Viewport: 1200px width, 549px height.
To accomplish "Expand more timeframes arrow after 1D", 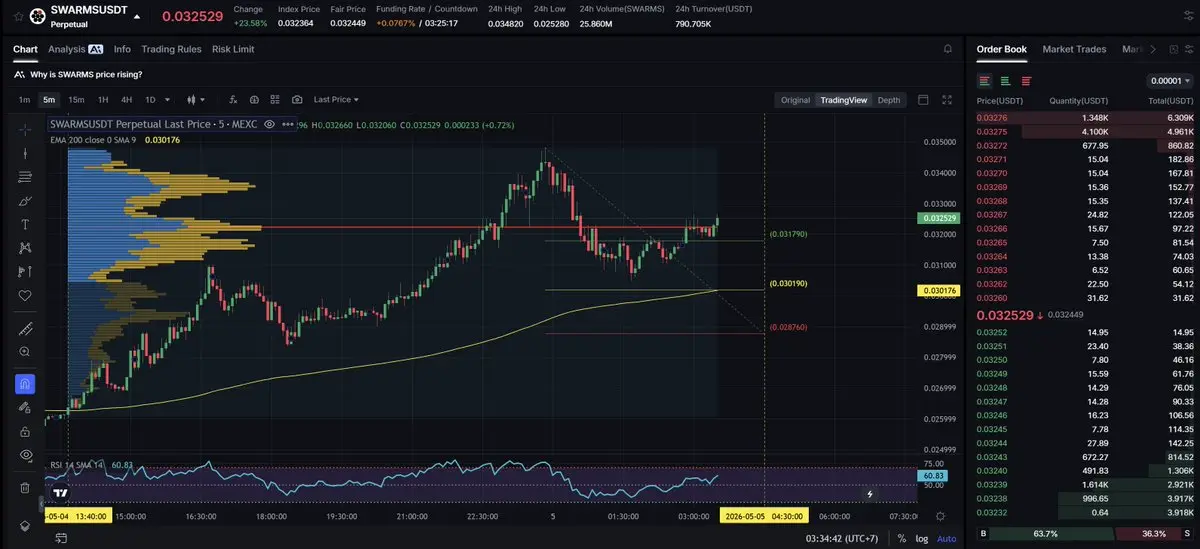I will (x=167, y=100).
